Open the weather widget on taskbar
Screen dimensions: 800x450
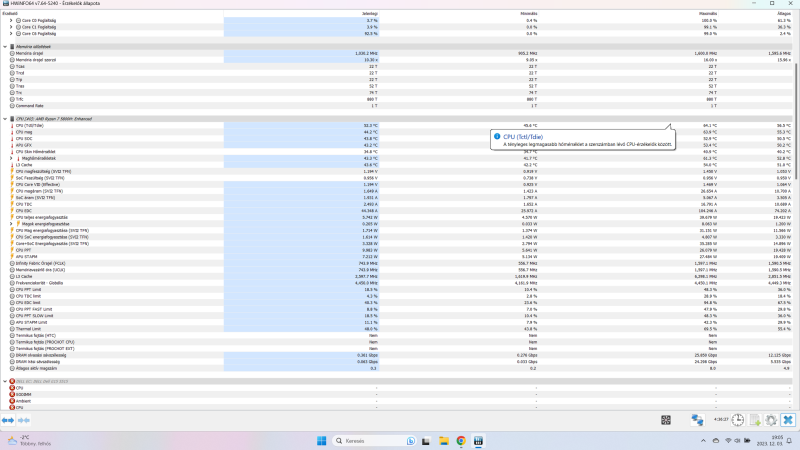29,441
